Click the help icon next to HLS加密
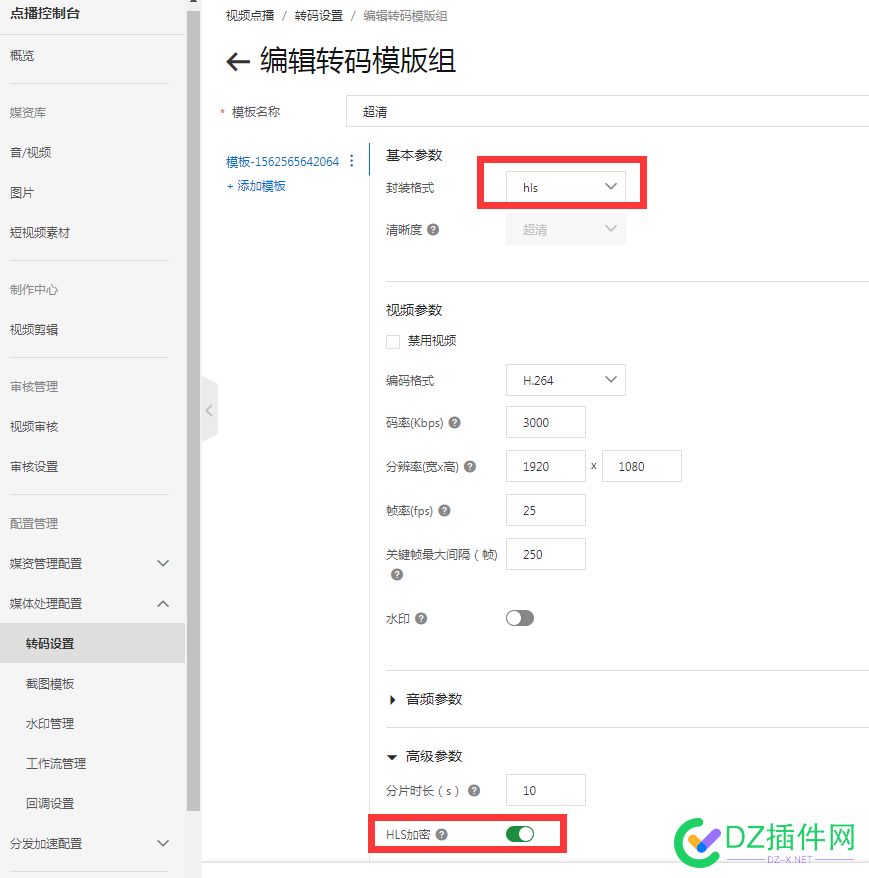869x878 pixels. pos(442,835)
